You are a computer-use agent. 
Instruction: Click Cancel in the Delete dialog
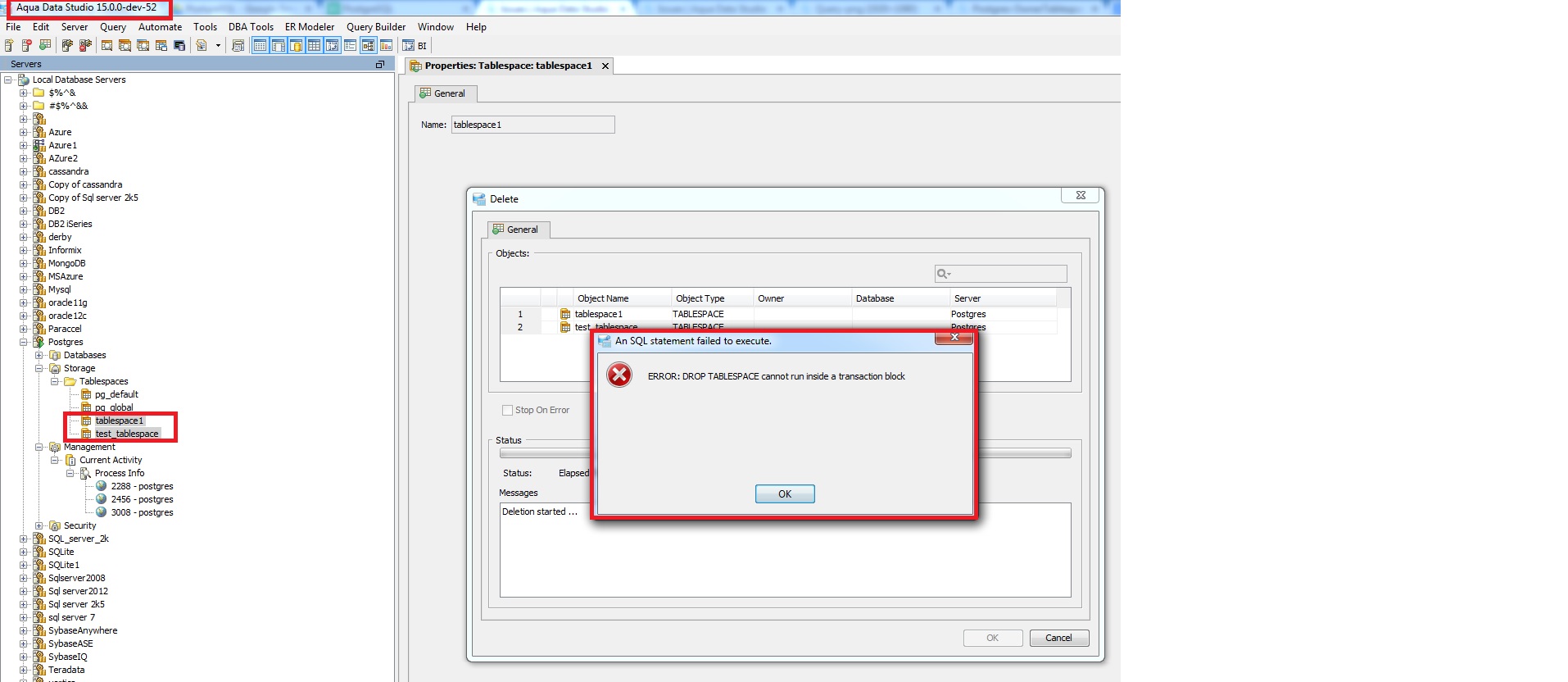[1058, 638]
